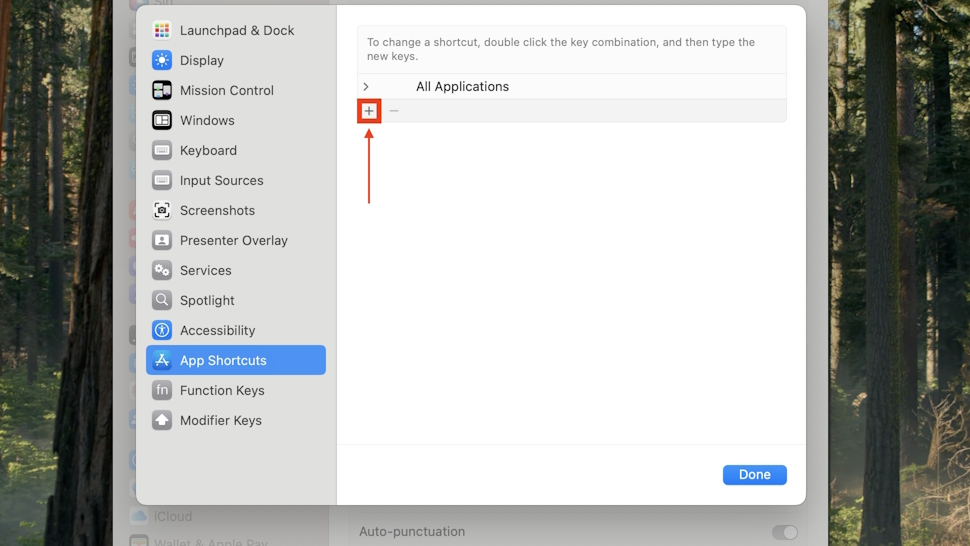The width and height of the screenshot is (970, 546).
Task: Choose the Keyboard sidebar entry
Action: point(236,150)
